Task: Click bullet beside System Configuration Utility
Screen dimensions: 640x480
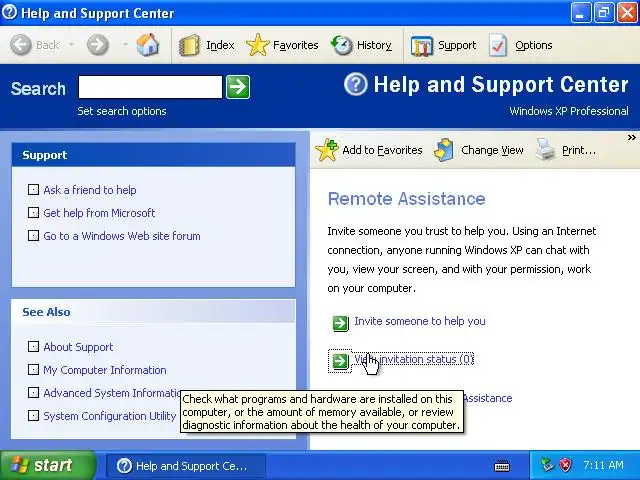Action: 33,416
